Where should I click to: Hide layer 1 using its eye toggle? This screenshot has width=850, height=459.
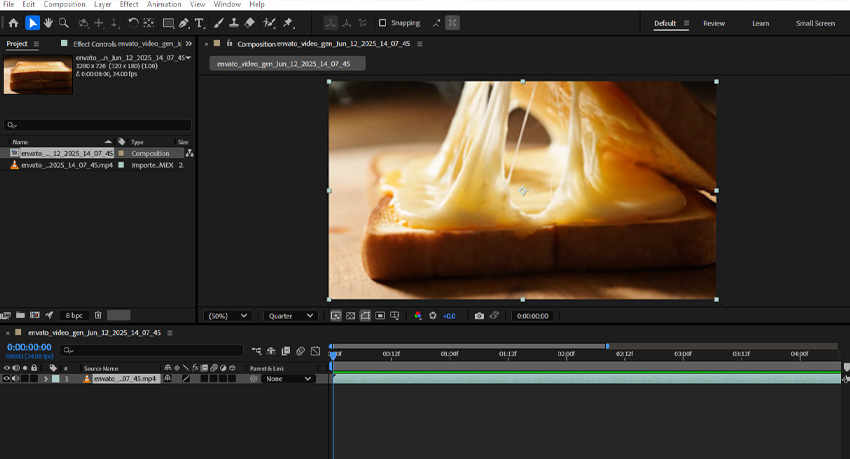point(6,379)
